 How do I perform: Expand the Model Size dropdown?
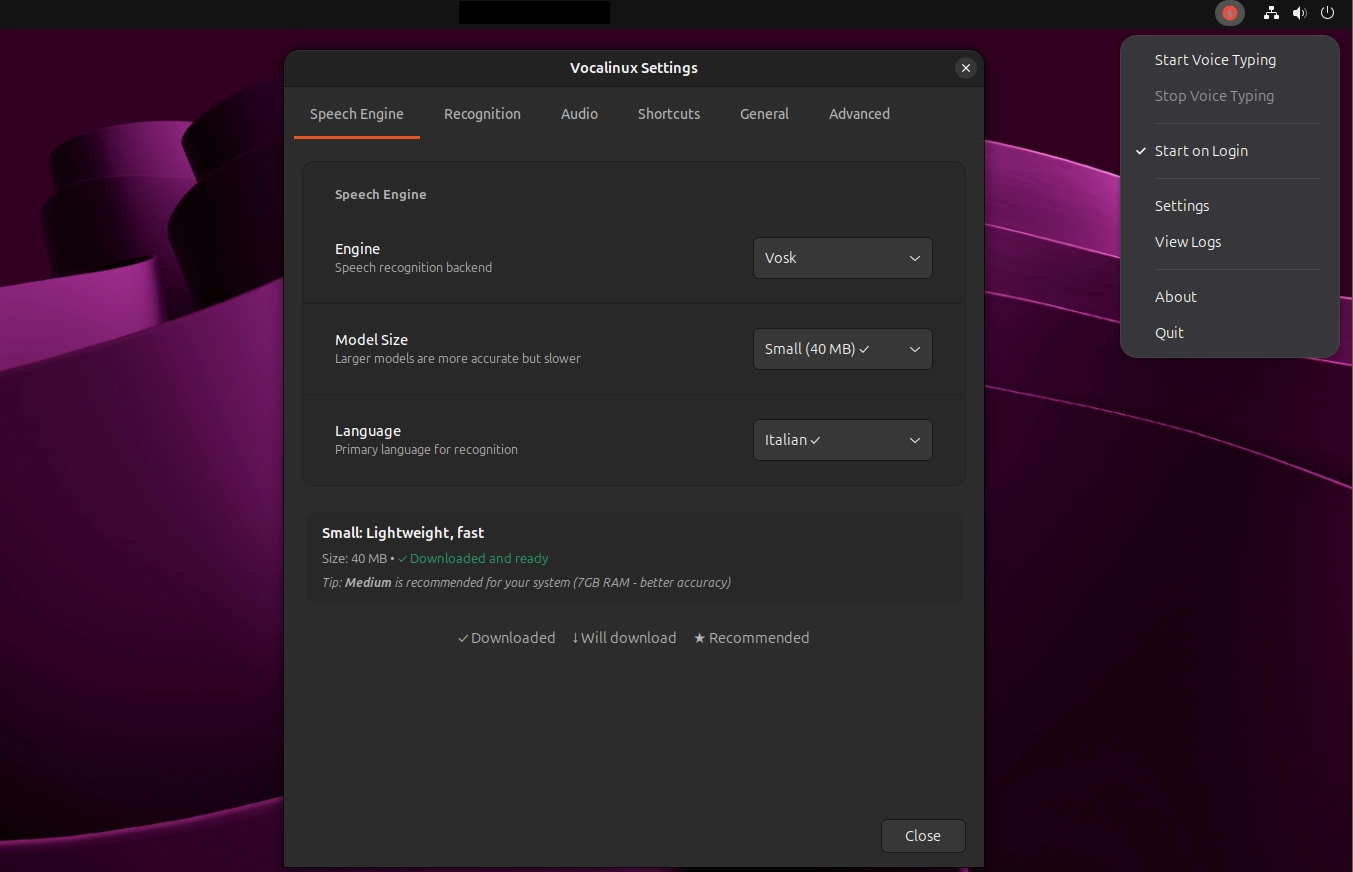click(843, 349)
